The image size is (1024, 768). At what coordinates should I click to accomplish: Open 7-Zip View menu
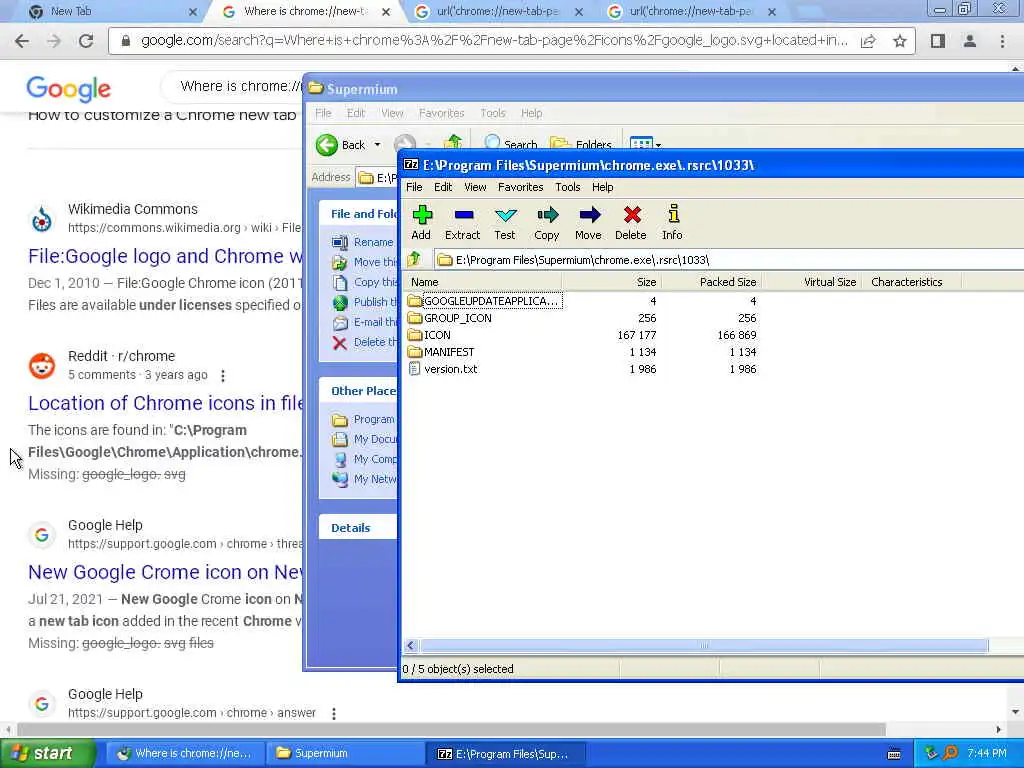(475, 187)
